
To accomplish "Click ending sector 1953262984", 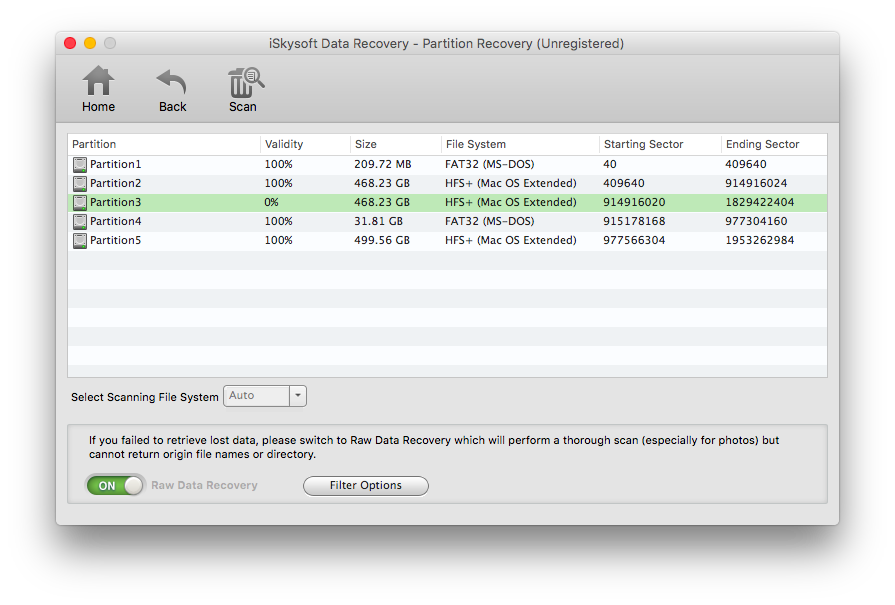I will click(x=760, y=240).
